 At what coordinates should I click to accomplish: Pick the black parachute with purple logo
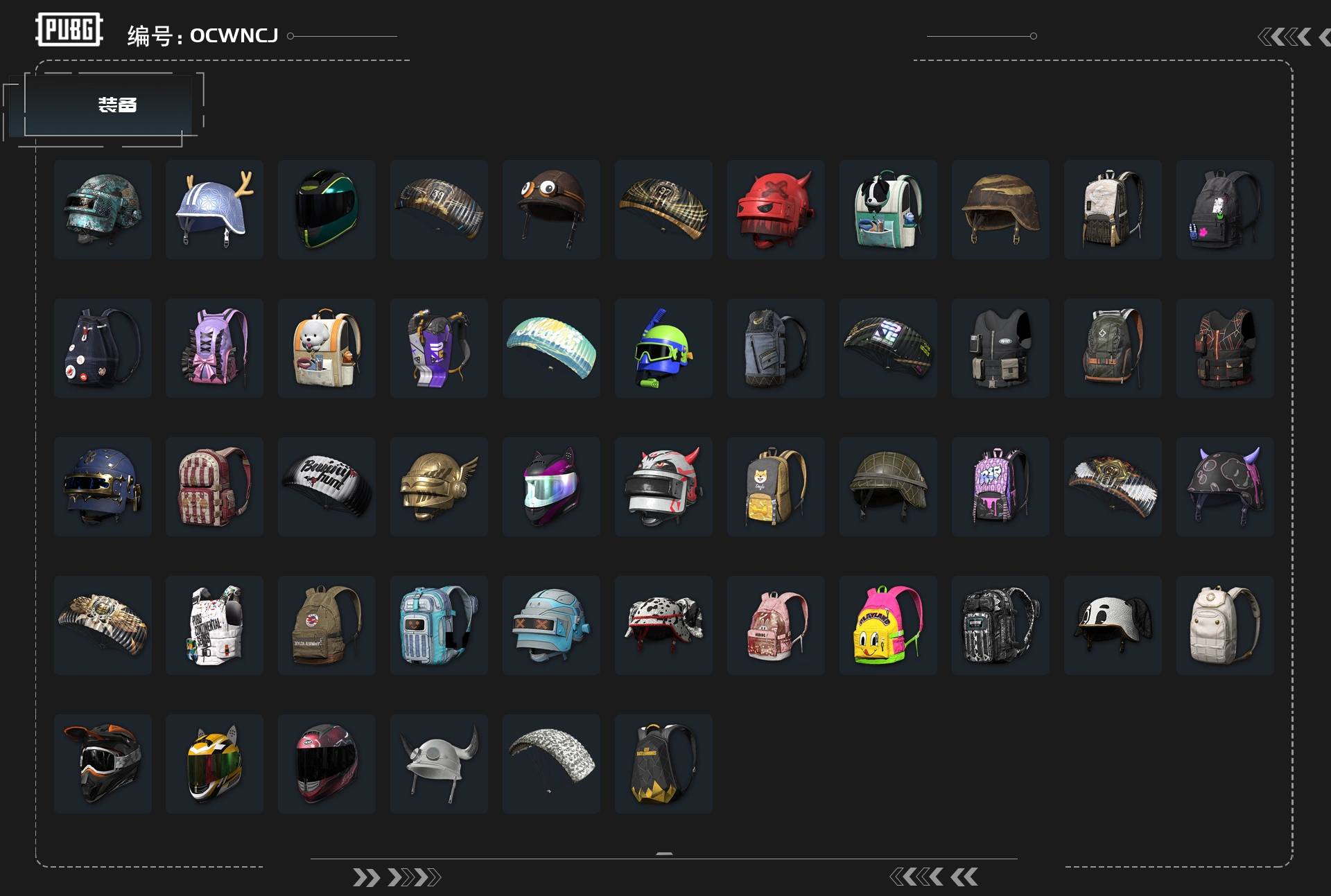pyautogui.click(x=889, y=348)
